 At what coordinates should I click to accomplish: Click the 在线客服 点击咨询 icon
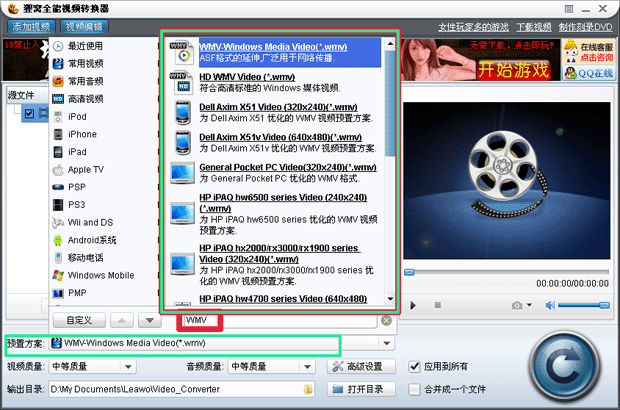(x=589, y=52)
